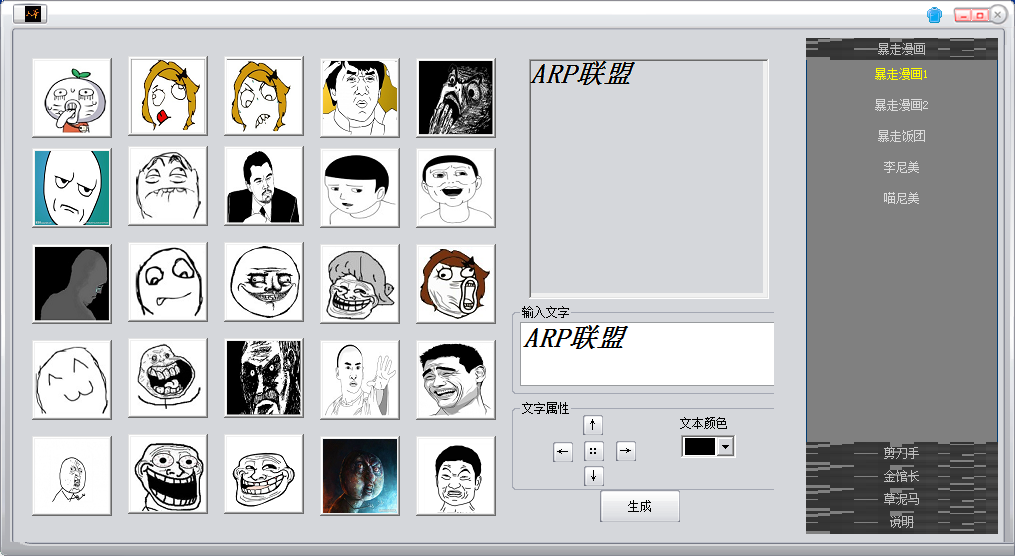The image size is (1015, 556).
Task: Open the 说明 section at sidebar bottom
Action: tap(901, 521)
